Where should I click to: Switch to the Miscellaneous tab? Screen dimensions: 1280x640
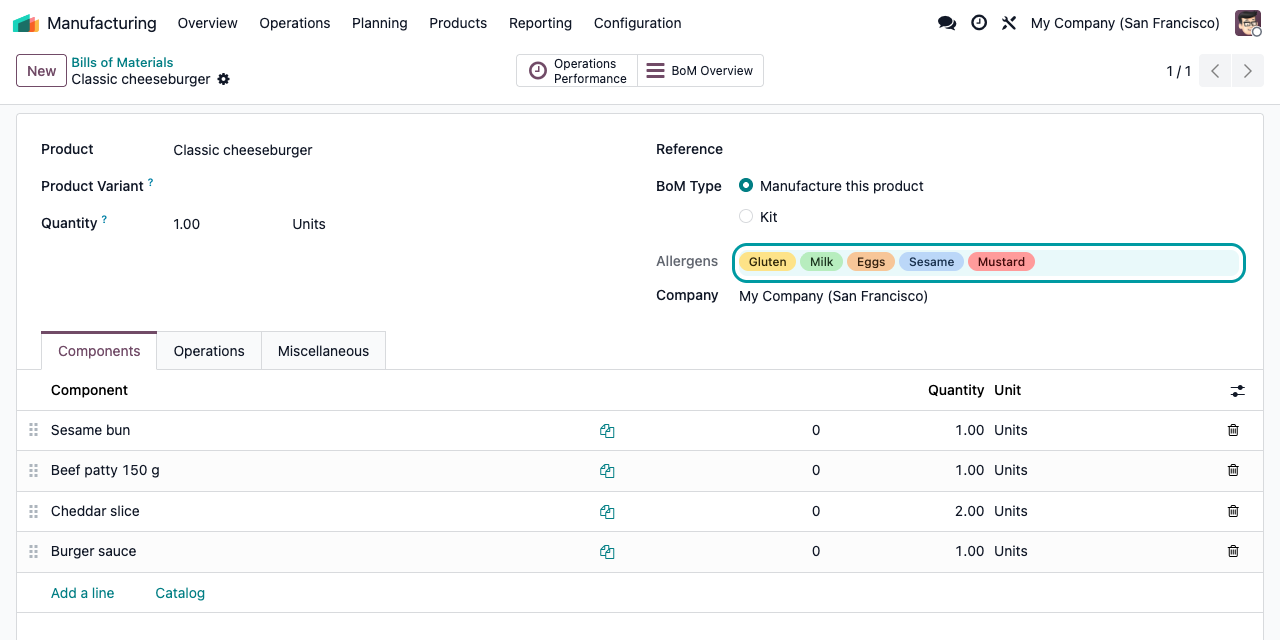coord(323,351)
